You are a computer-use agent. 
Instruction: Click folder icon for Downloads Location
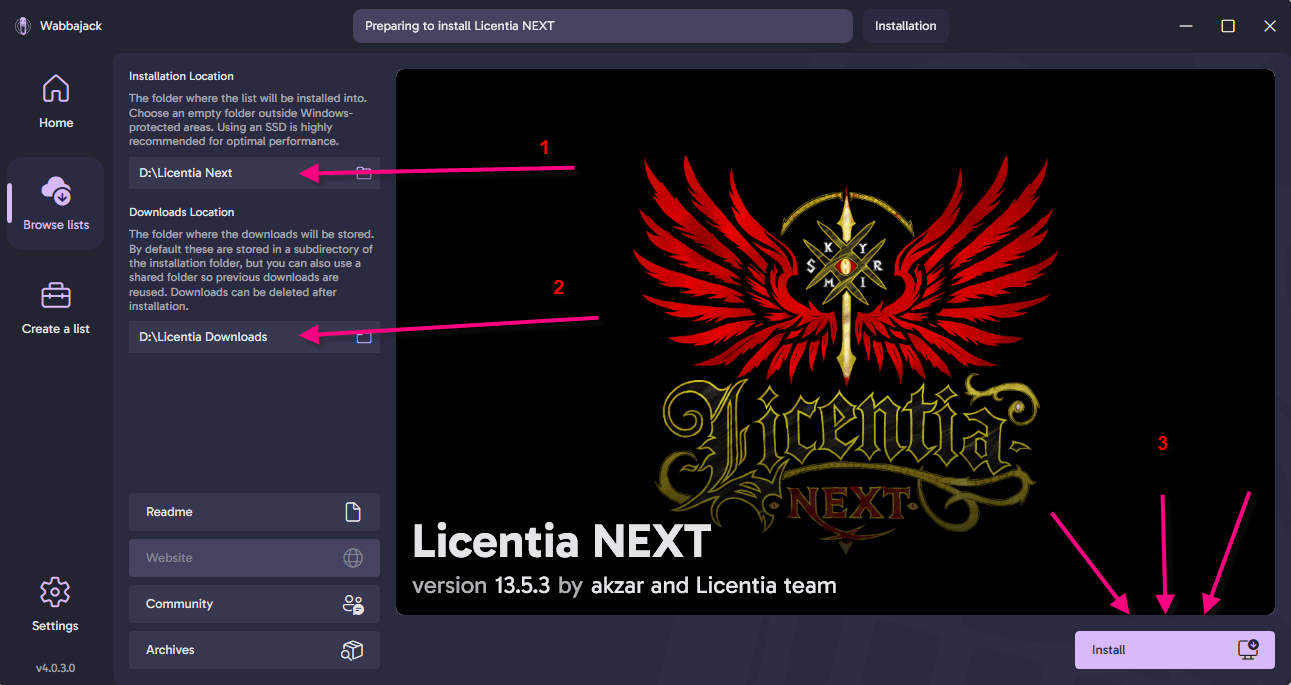[364, 337]
